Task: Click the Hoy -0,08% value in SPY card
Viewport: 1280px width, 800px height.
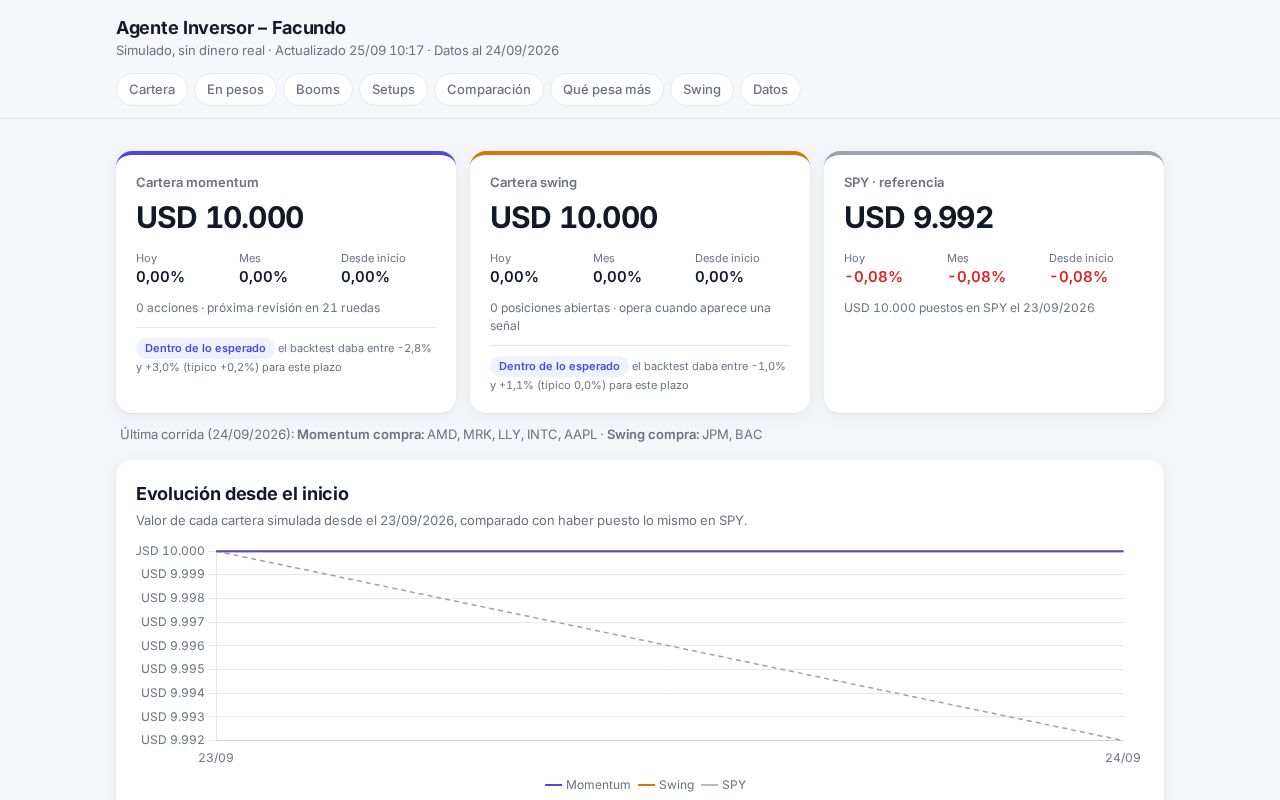Action: (874, 277)
